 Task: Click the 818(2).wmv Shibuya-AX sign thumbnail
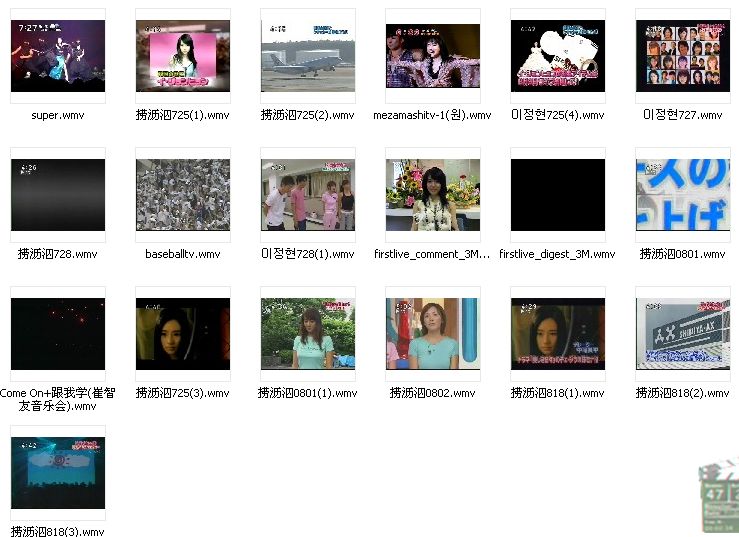(x=683, y=334)
